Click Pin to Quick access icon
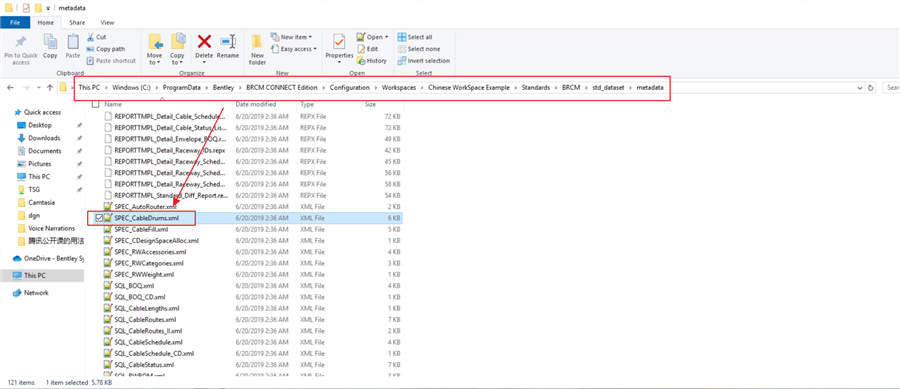Viewport: 900px width, 389px height. coord(21,42)
